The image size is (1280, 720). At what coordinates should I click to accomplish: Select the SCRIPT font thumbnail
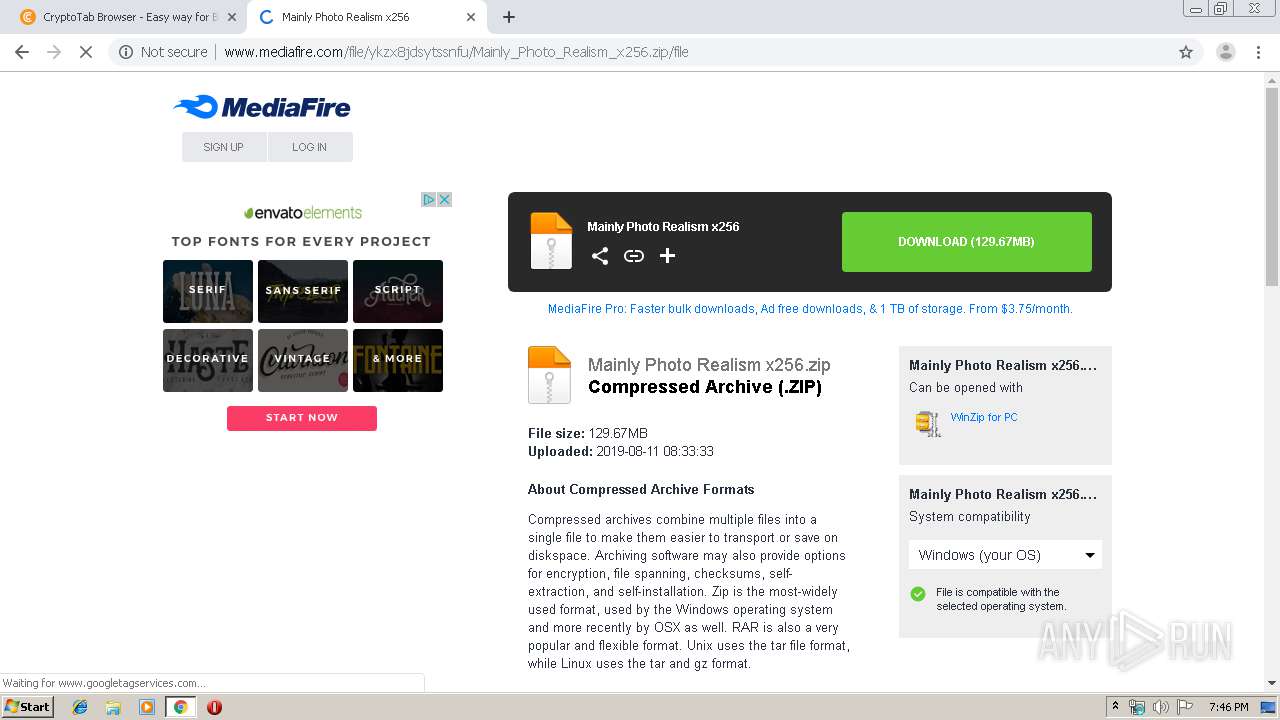point(398,291)
